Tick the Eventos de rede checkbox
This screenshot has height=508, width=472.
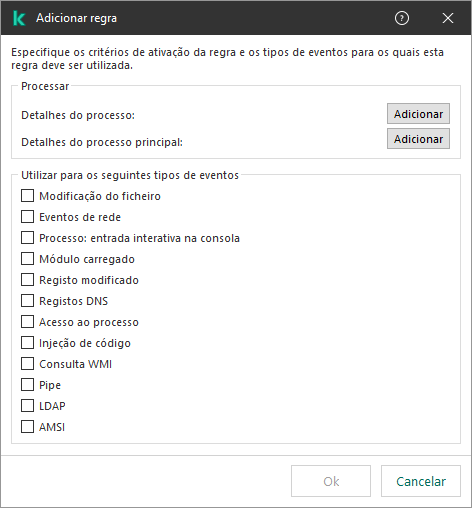pyautogui.click(x=27, y=217)
